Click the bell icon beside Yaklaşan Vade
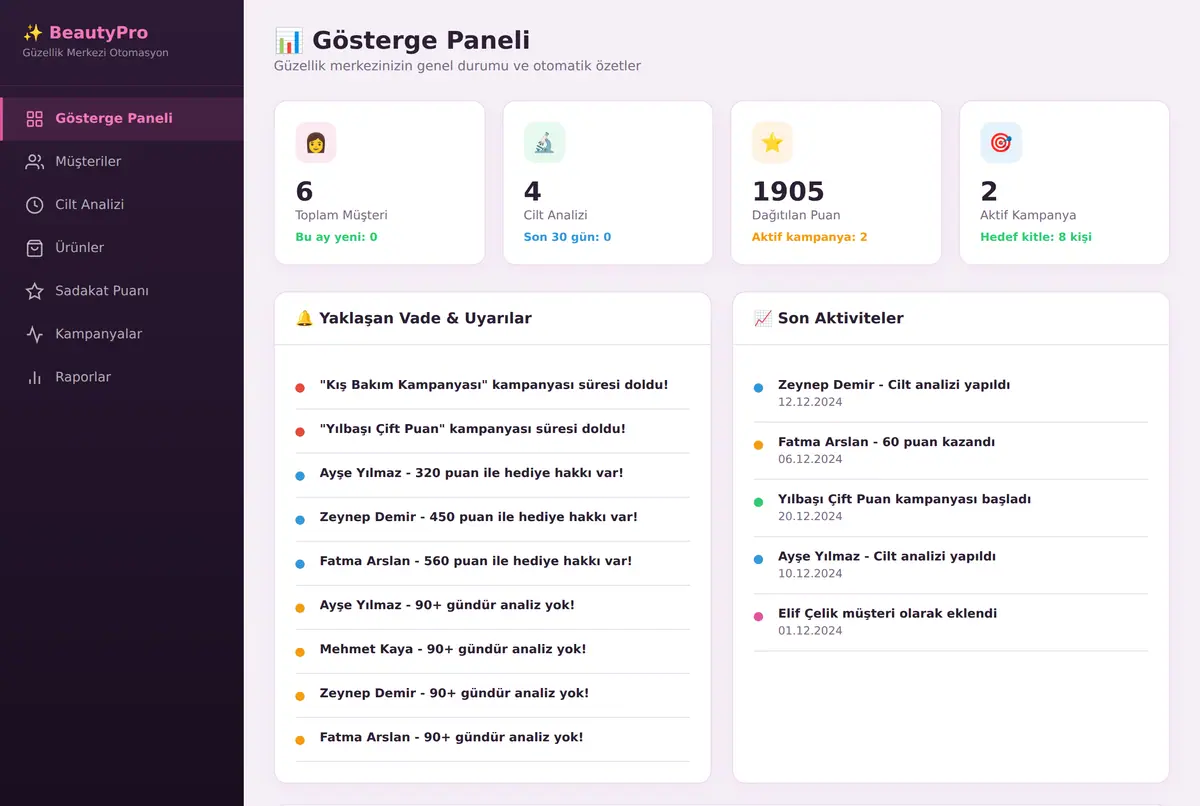Viewport: 1200px width, 806px height. 305,318
